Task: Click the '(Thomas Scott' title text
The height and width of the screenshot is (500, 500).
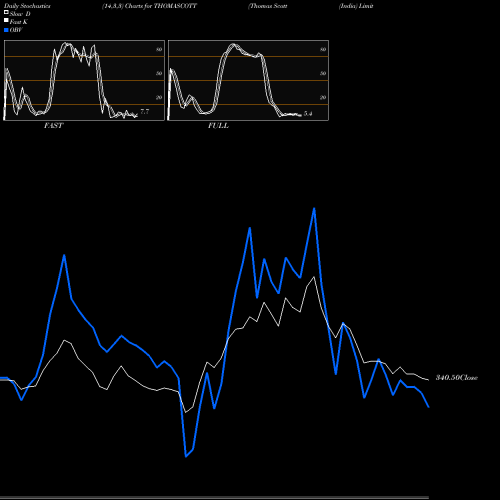Action: 267,6
